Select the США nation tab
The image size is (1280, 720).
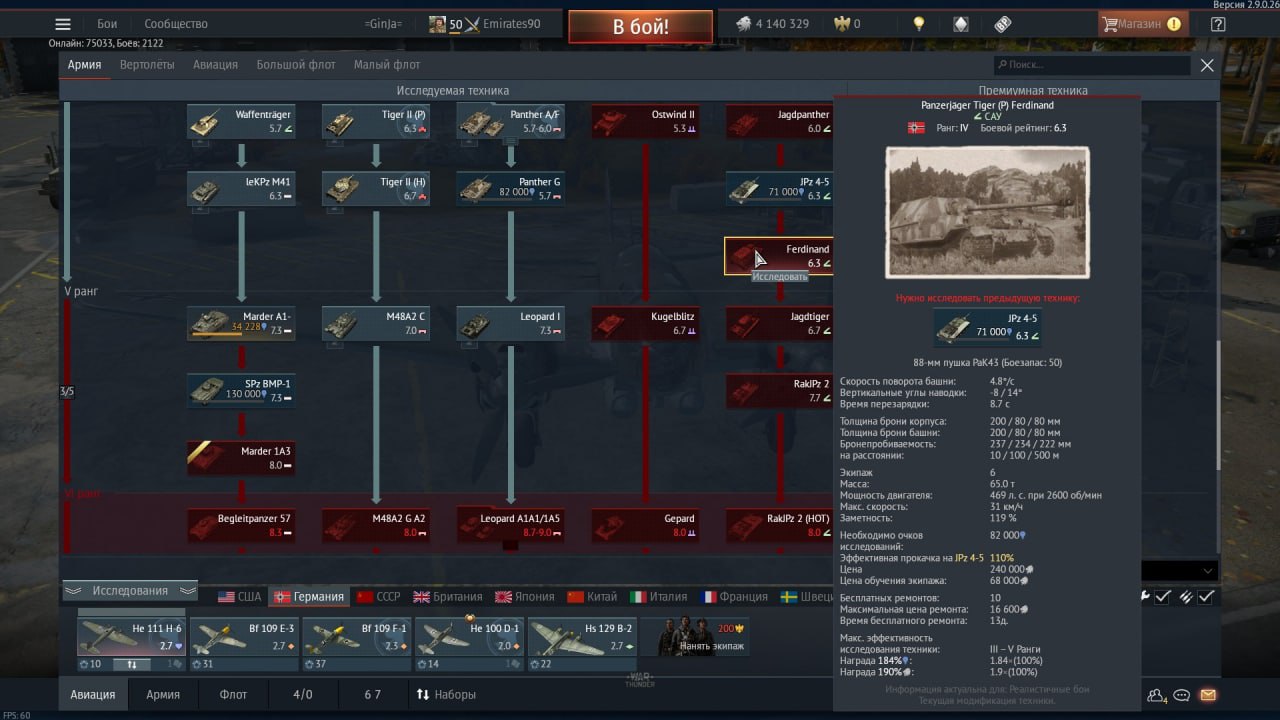click(240, 597)
